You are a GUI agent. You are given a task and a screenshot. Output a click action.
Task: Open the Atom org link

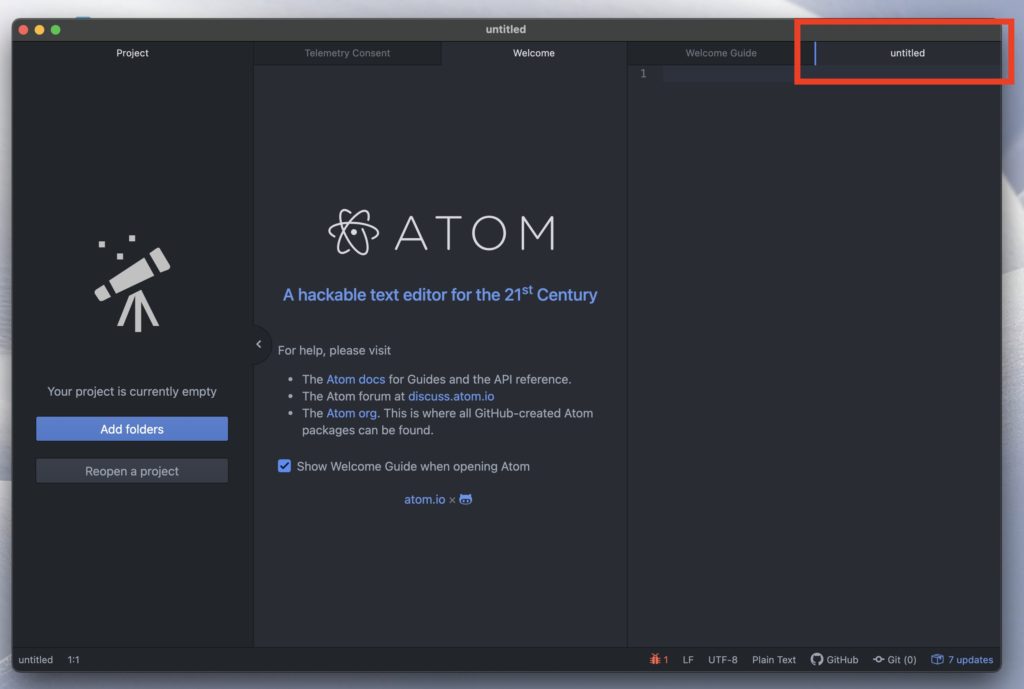coord(351,413)
